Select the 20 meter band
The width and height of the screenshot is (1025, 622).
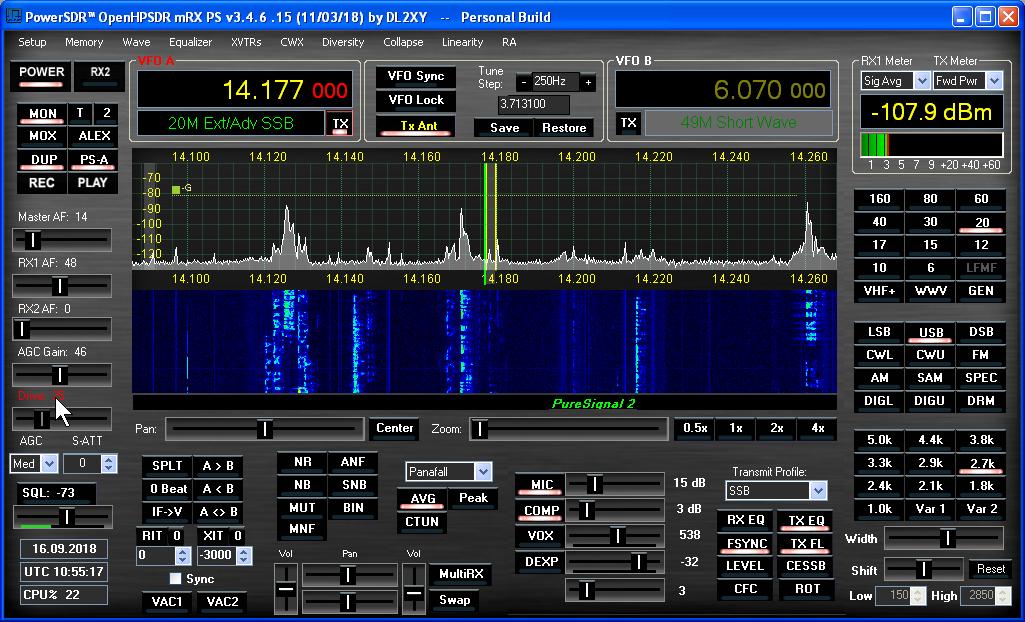(981, 222)
